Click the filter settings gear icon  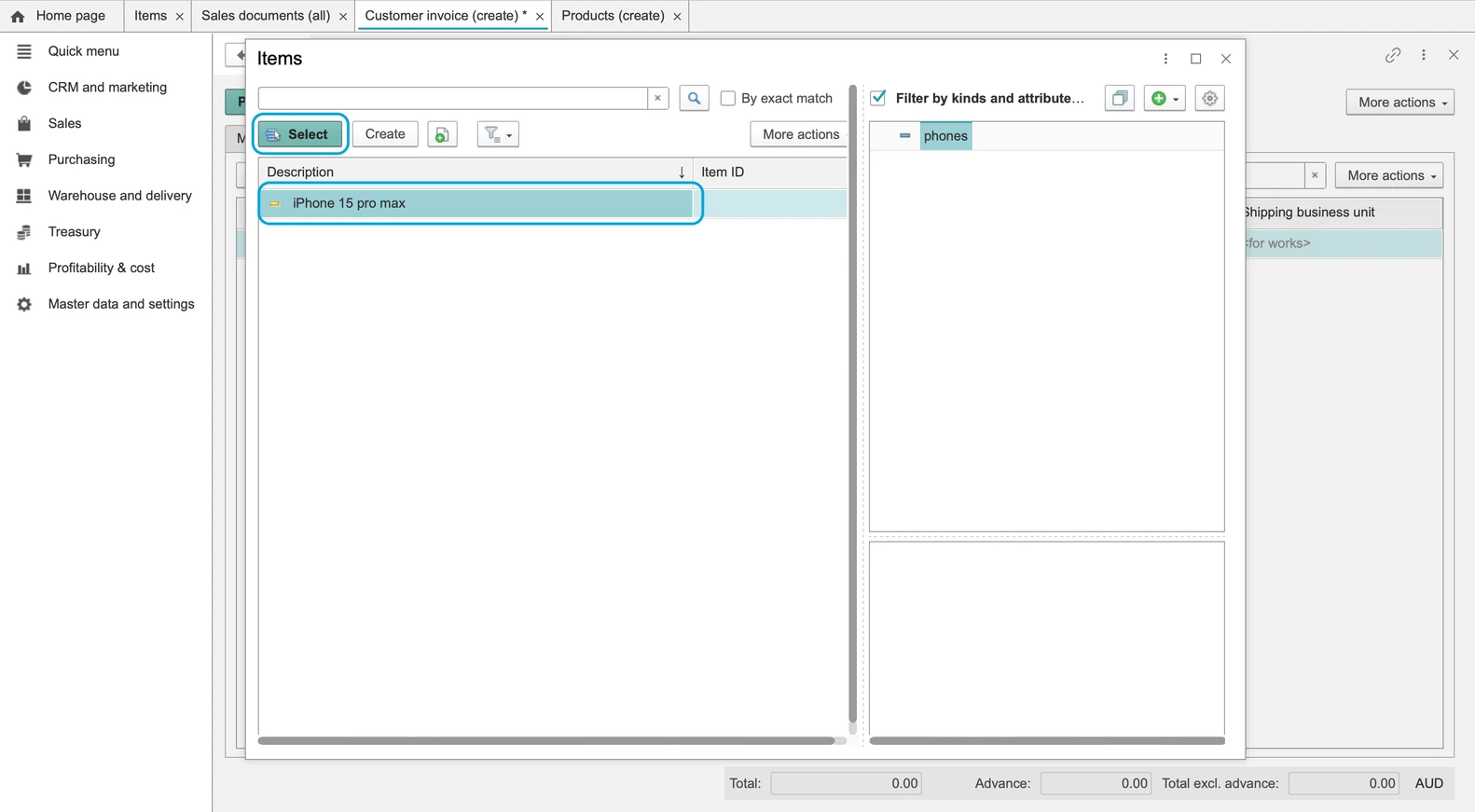pyautogui.click(x=1210, y=98)
